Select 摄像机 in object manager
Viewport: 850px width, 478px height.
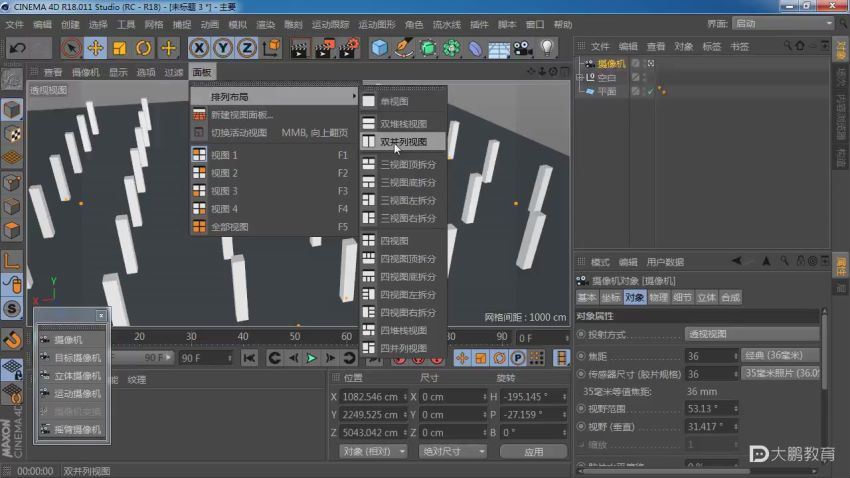[x=611, y=64]
